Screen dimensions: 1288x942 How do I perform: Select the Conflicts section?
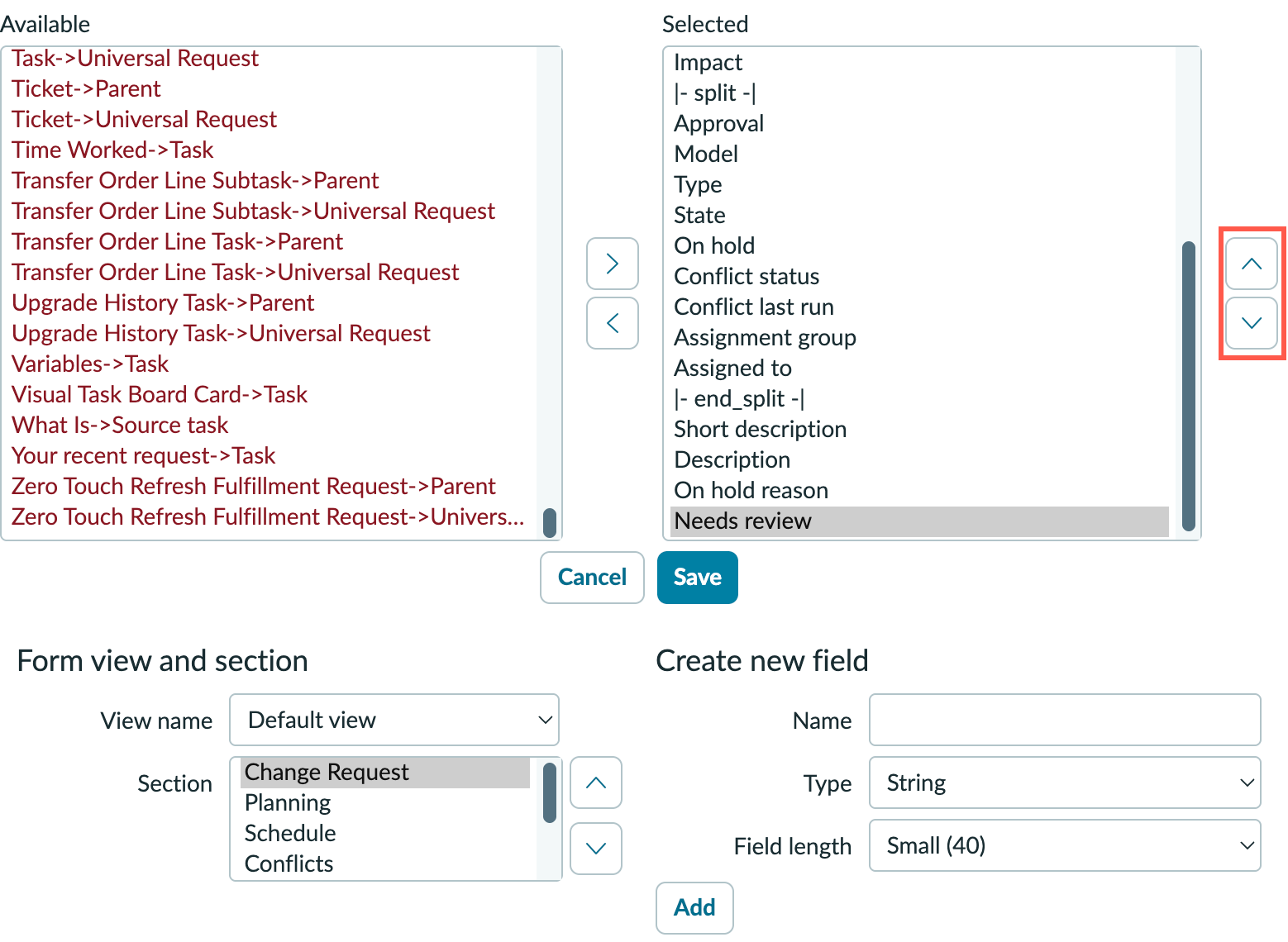pos(385,863)
